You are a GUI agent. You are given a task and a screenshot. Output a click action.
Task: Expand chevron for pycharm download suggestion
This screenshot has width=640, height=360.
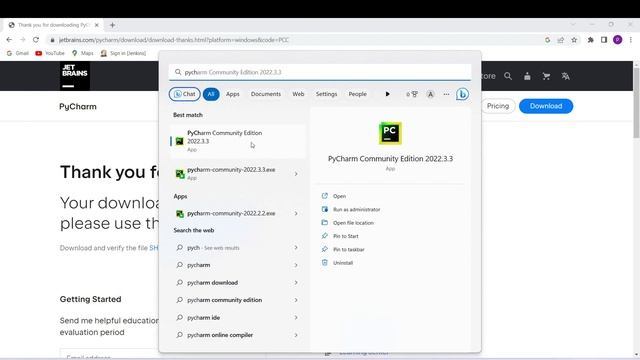pos(296,282)
